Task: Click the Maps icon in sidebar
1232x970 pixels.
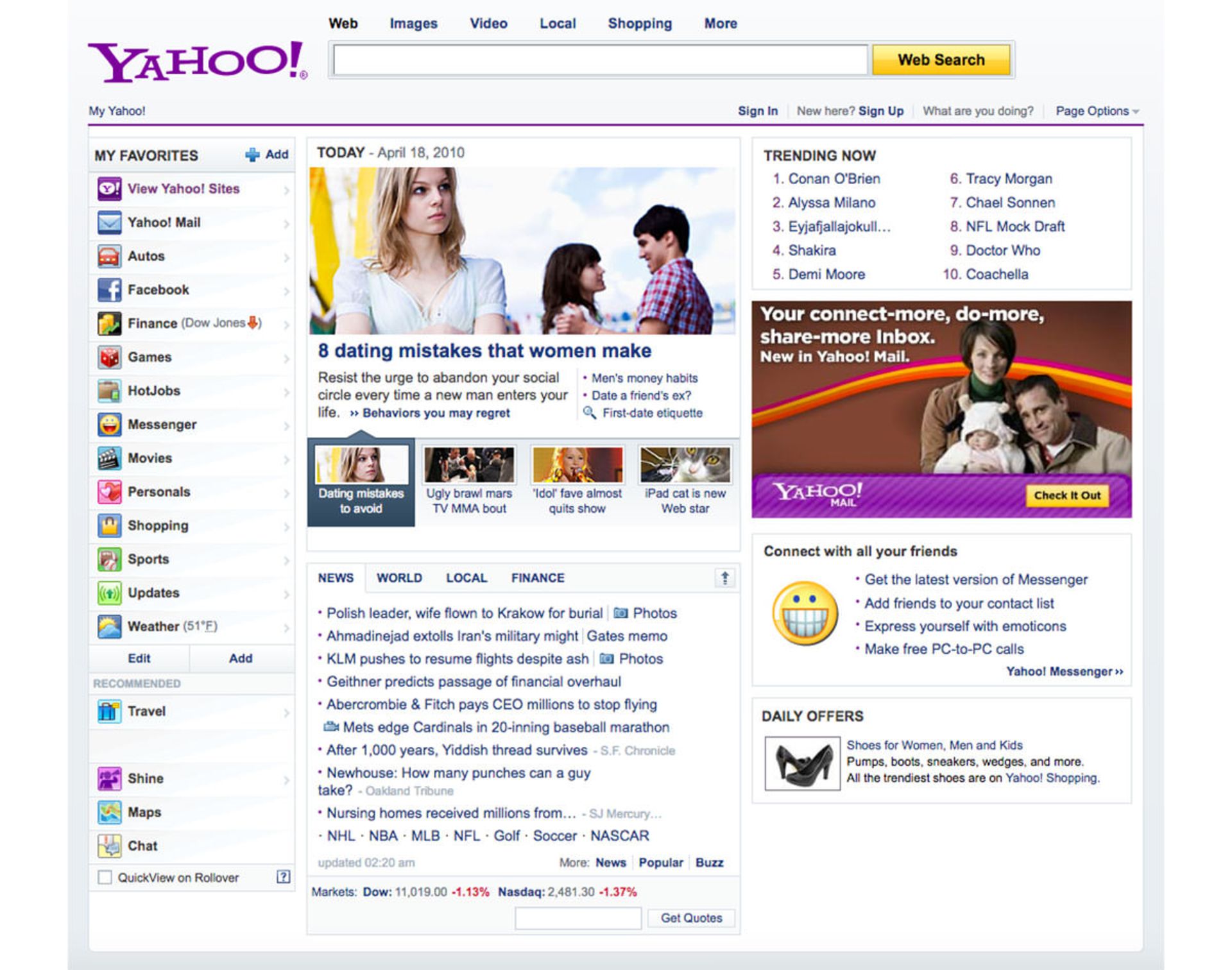Action: click(x=109, y=812)
